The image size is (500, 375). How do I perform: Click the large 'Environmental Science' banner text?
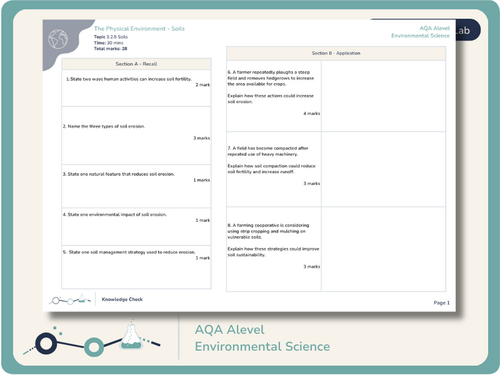[x=262, y=346]
